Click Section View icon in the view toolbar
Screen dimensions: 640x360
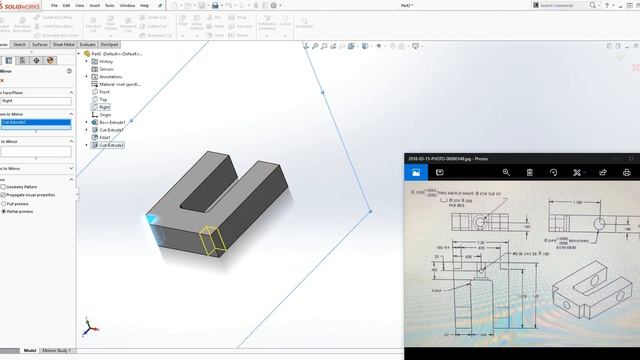[x=342, y=46]
